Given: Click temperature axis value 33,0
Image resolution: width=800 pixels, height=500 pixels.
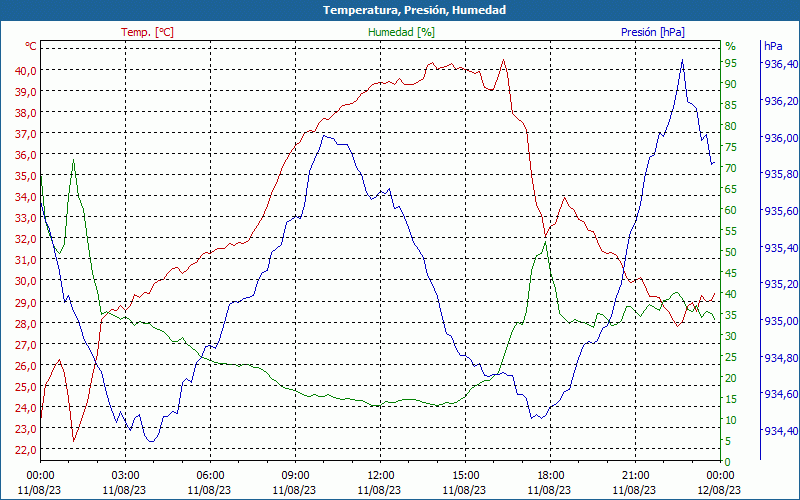Looking at the screenshot, I should (x=26, y=218).
